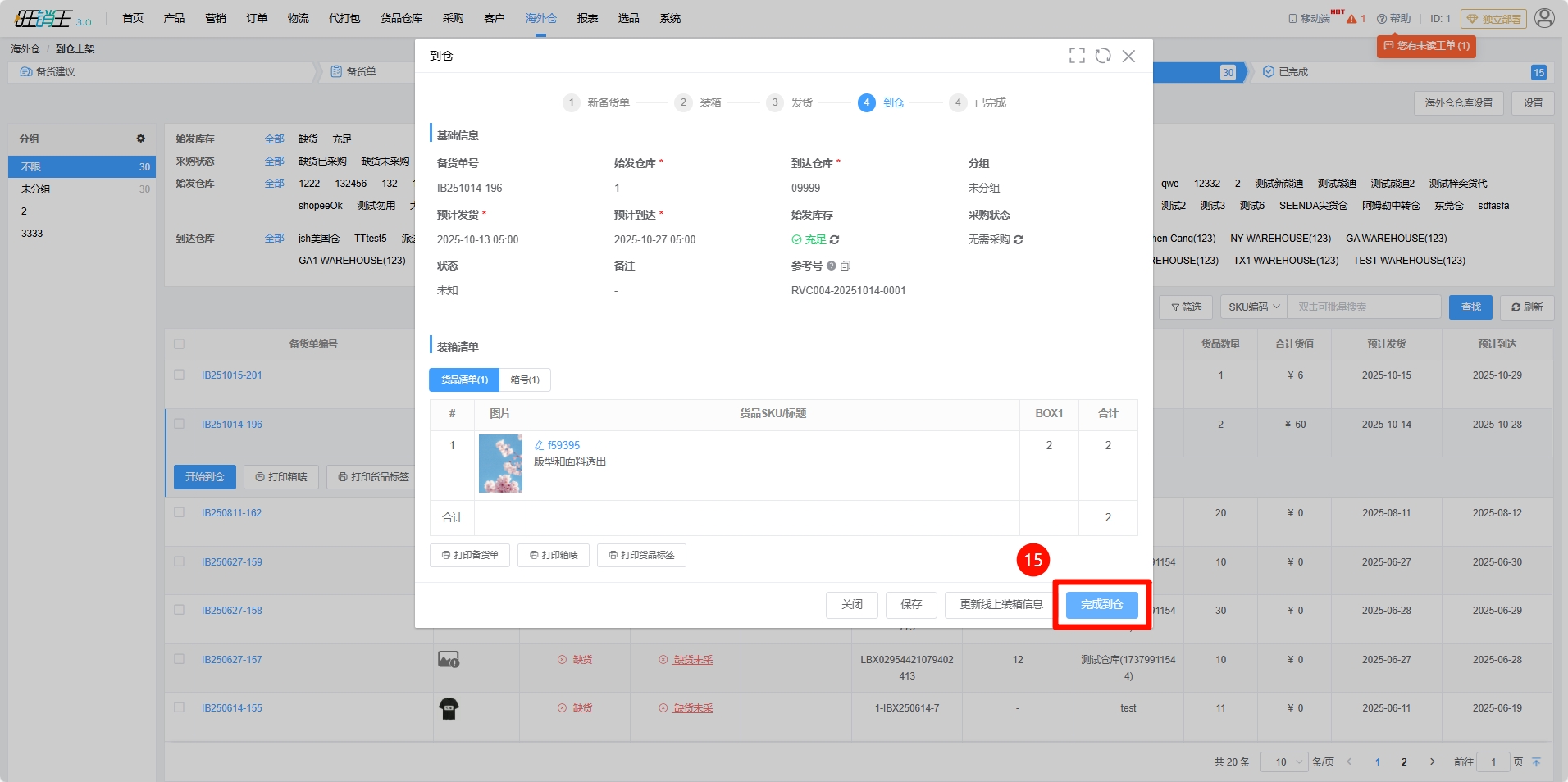Viewport: 1568px width, 782px height.
Task: Click the edit icon beside SKU f59395
Action: pyautogui.click(x=539, y=446)
